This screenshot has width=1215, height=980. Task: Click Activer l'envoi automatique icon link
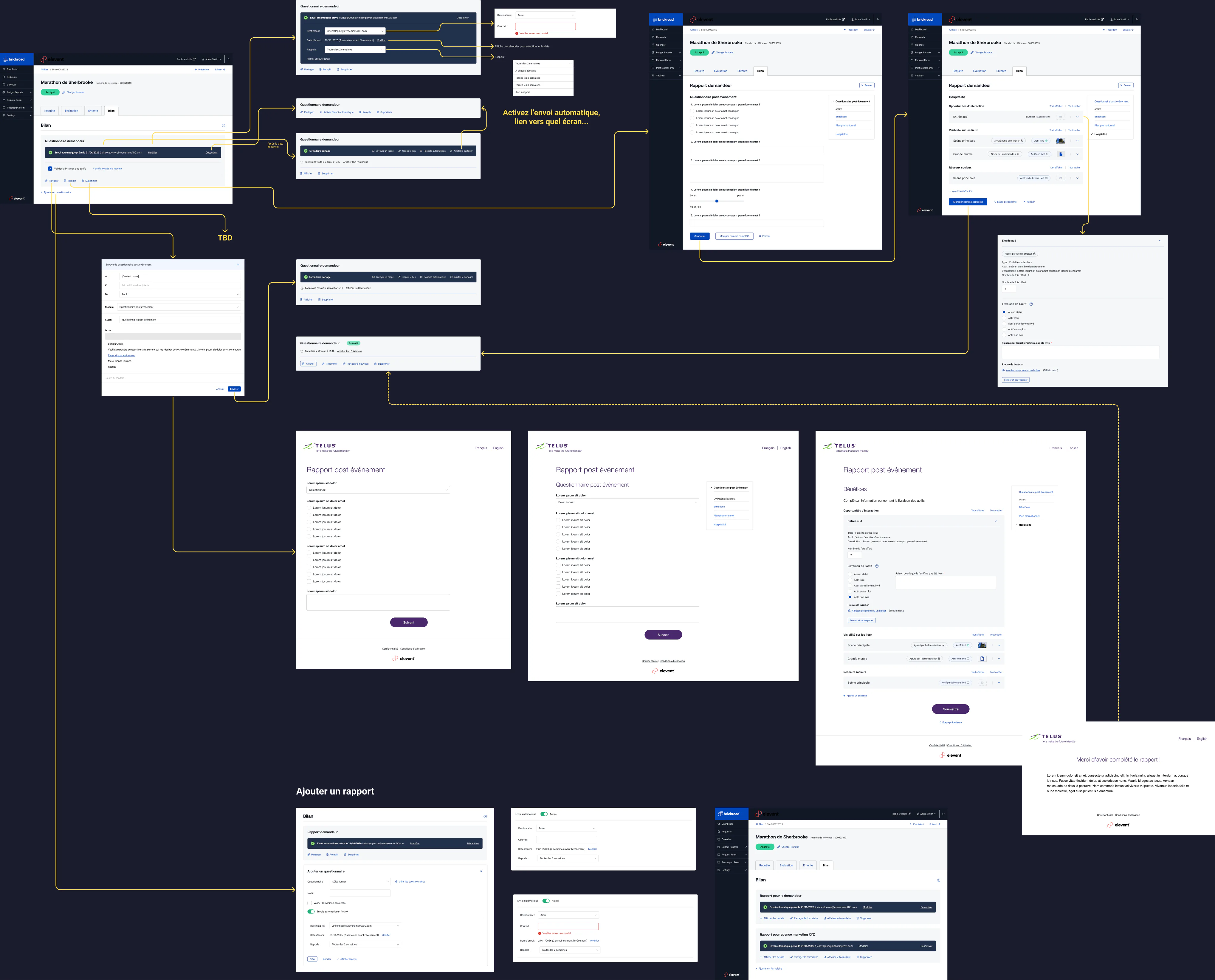[x=336, y=112]
